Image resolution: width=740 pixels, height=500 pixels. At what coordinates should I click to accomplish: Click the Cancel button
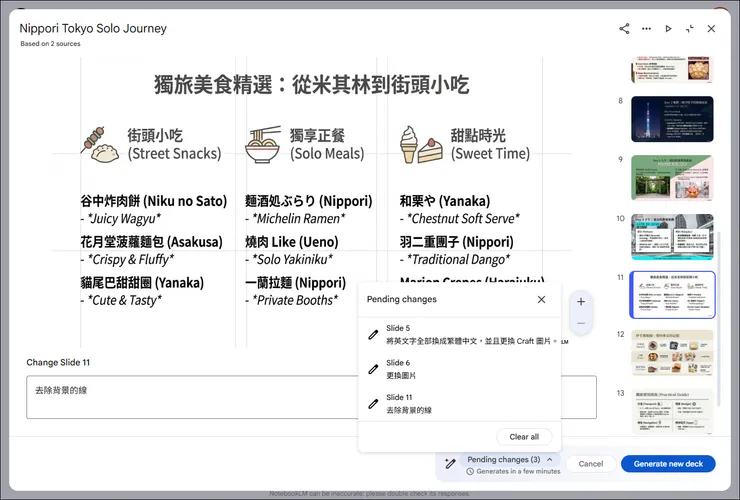point(591,464)
